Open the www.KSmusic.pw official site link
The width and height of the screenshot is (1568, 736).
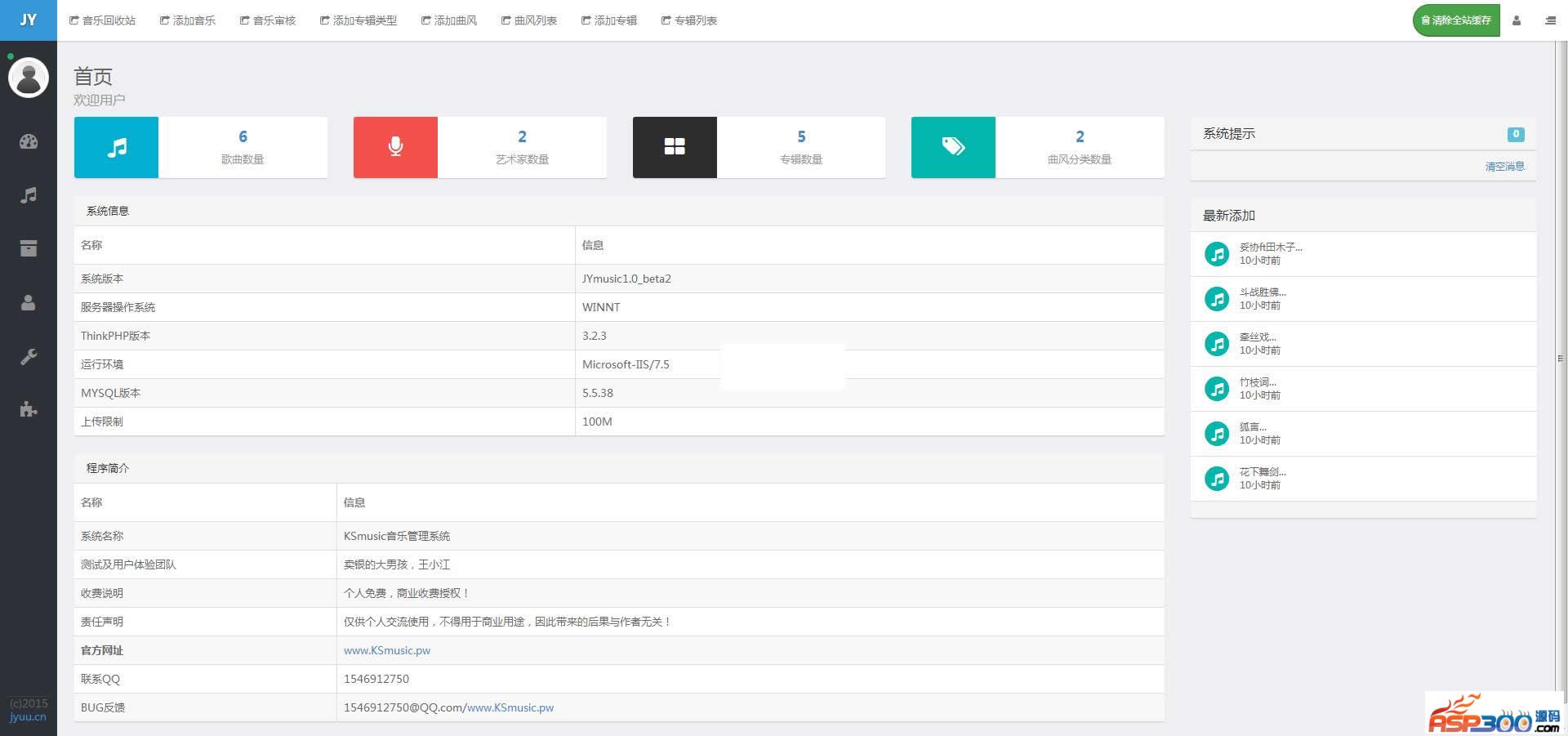(387, 651)
